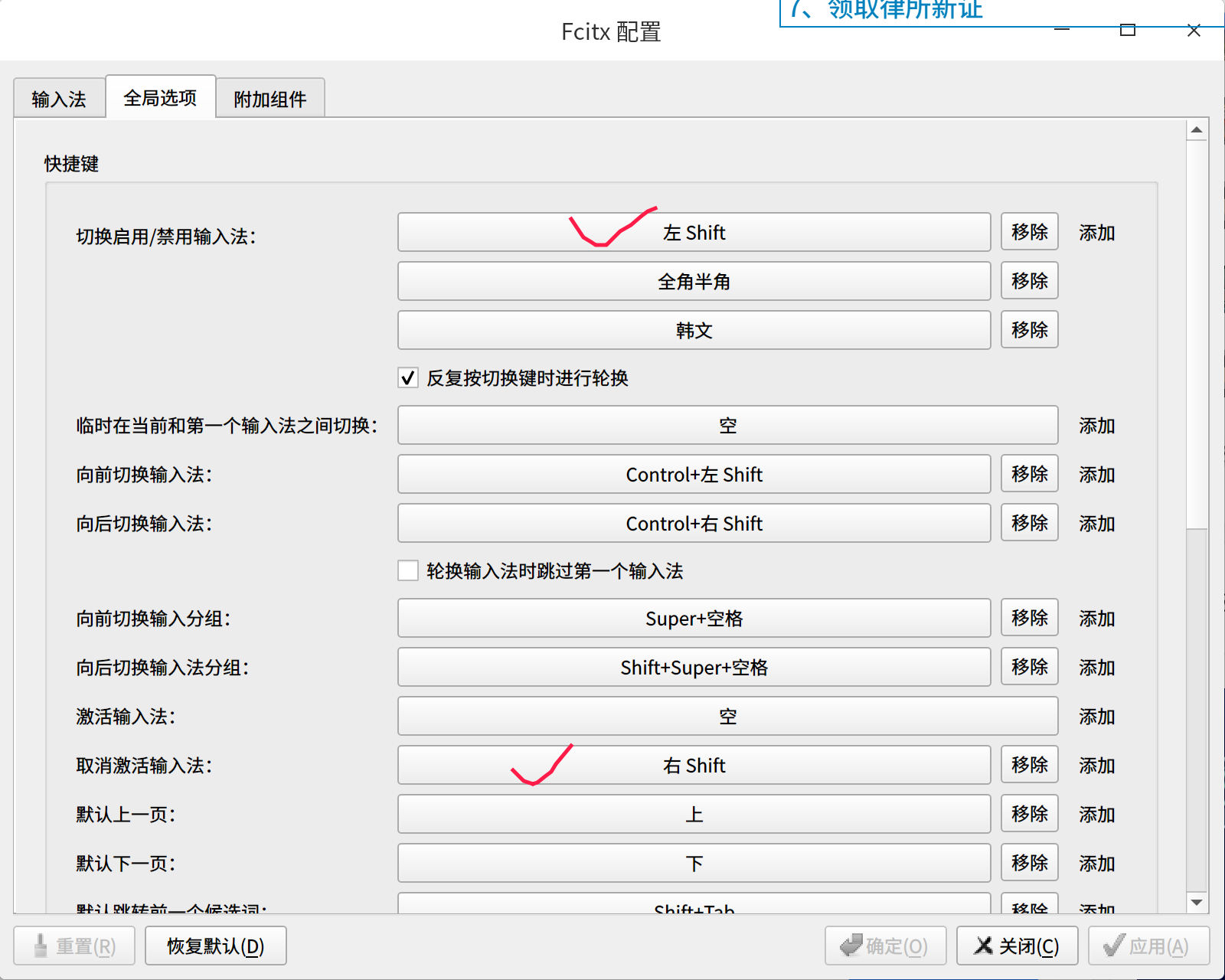Screen dimensions: 1225x980
Task: Maximize the Fcitx 配置 window
Action: [x=1128, y=30]
